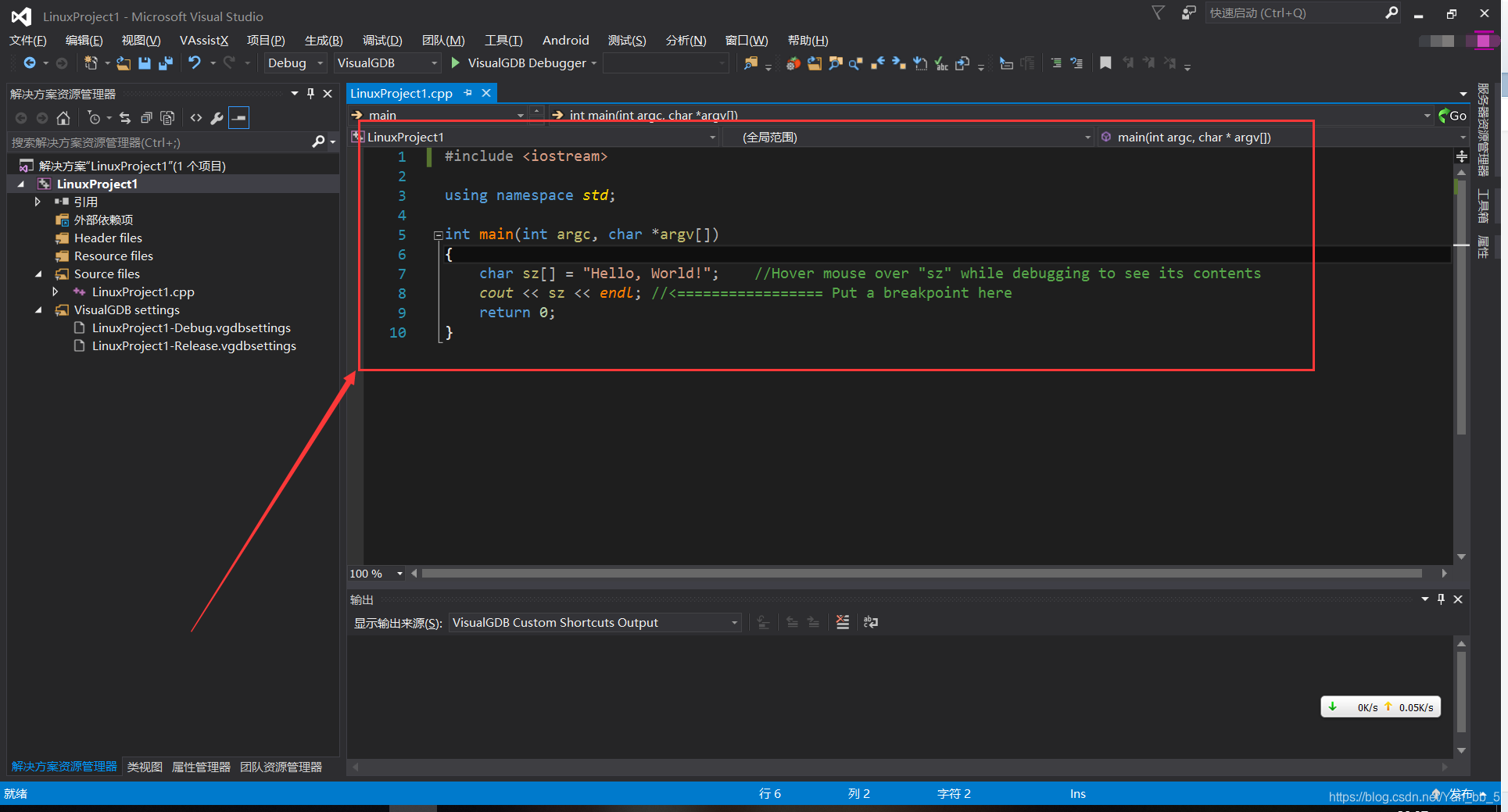Screen dimensions: 1508x812
Task: Open the 文件(F) menu
Action: click(x=28, y=41)
